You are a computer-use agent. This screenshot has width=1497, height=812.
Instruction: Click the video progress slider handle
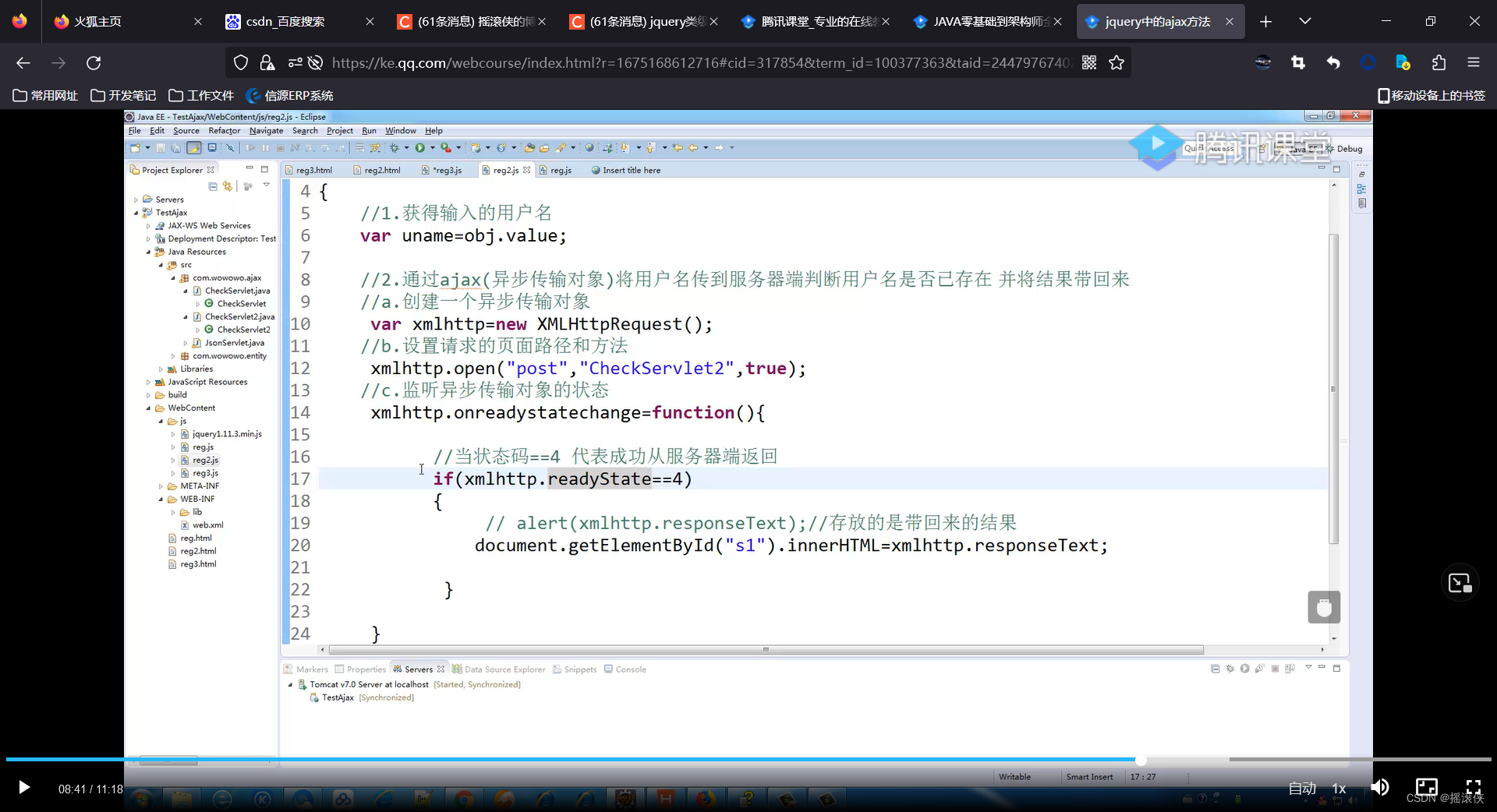pyautogui.click(x=1141, y=760)
